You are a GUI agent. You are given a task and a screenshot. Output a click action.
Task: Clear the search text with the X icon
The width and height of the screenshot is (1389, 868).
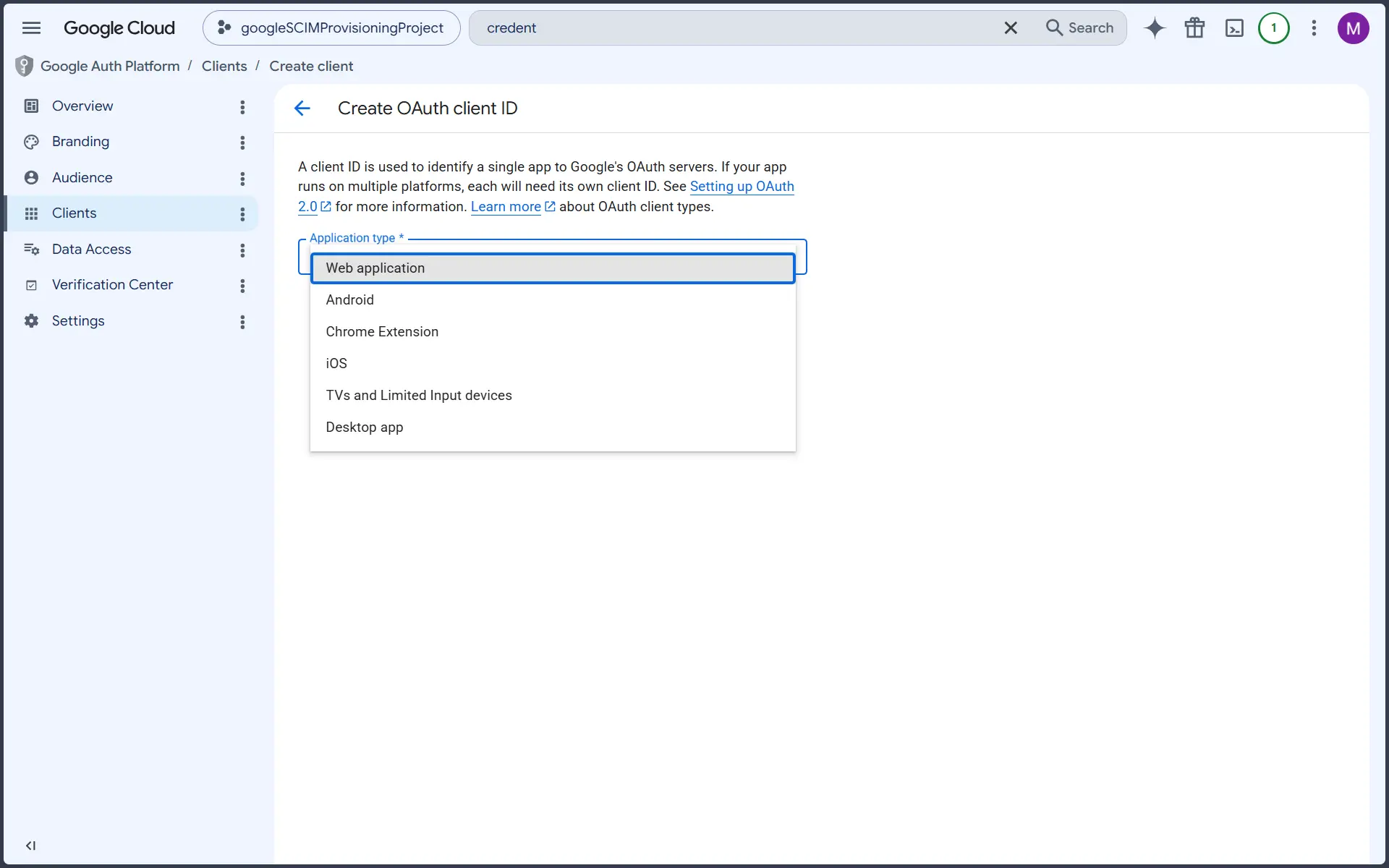click(x=1011, y=27)
